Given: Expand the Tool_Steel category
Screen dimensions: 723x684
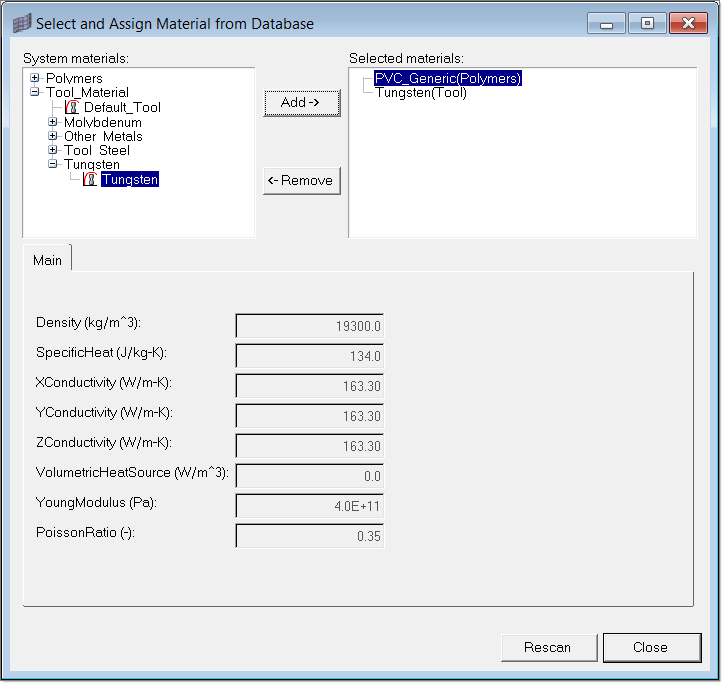Looking at the screenshot, I should [54, 150].
